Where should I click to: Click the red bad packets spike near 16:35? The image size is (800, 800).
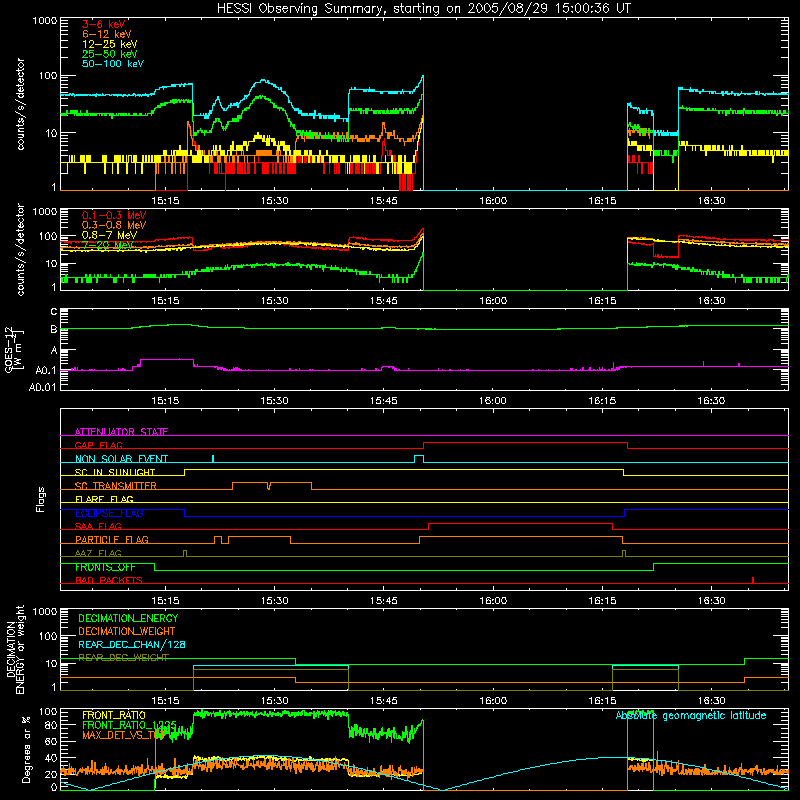pyautogui.click(x=753, y=580)
